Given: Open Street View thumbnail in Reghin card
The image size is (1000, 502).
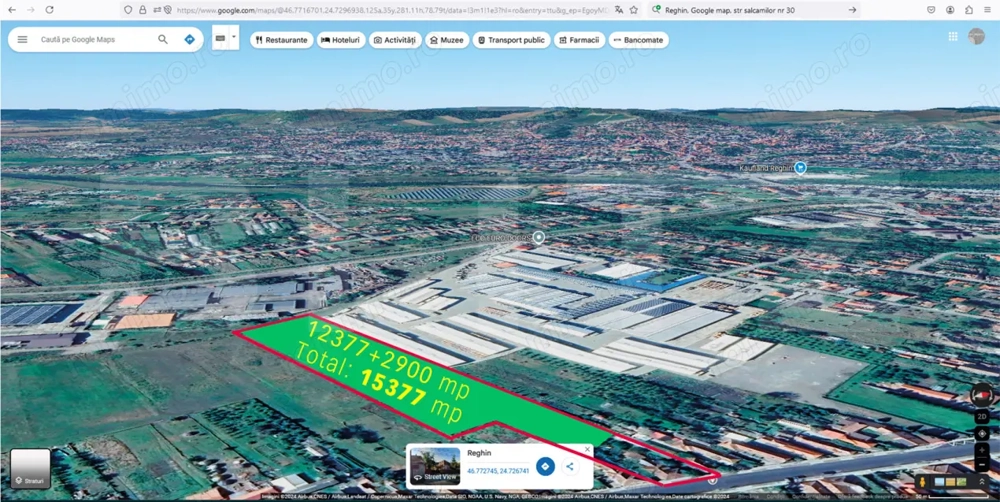Looking at the screenshot, I should tap(435, 464).
